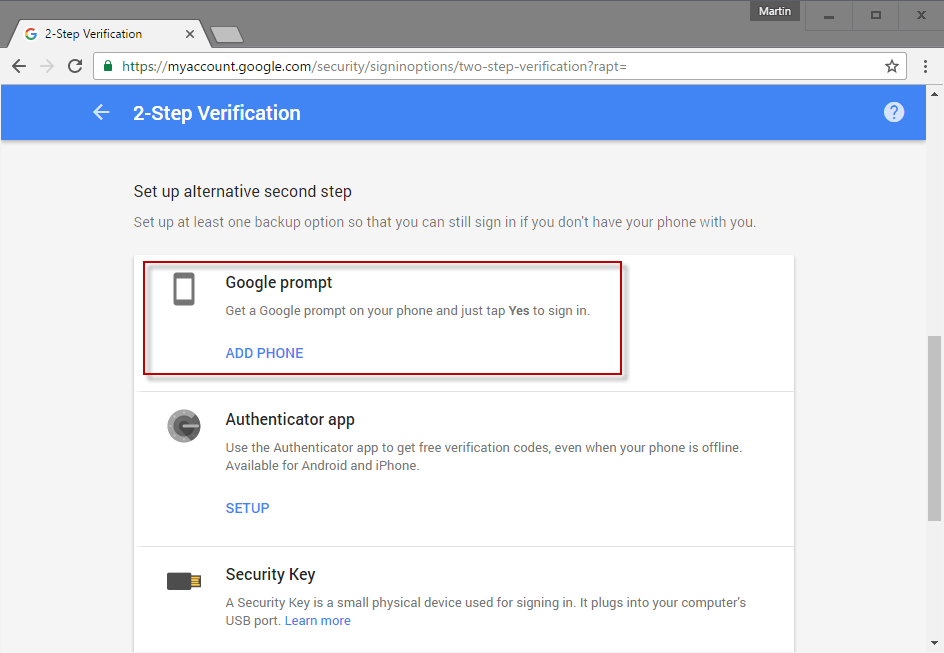The image size is (944, 653).
Task: Return to settings via blue header back arrow
Action: point(100,112)
